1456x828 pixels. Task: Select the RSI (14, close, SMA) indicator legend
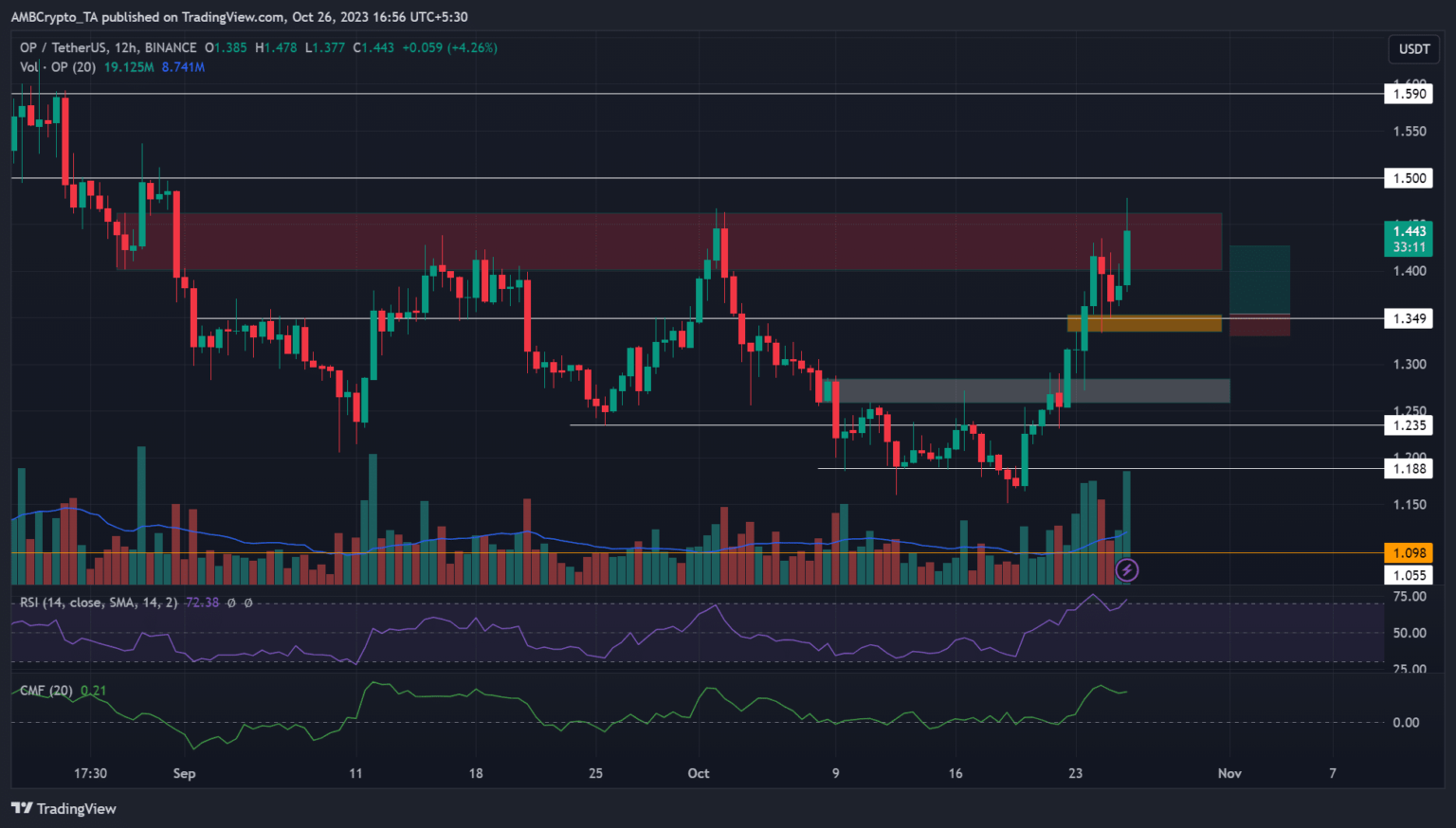pyautogui.click(x=99, y=603)
